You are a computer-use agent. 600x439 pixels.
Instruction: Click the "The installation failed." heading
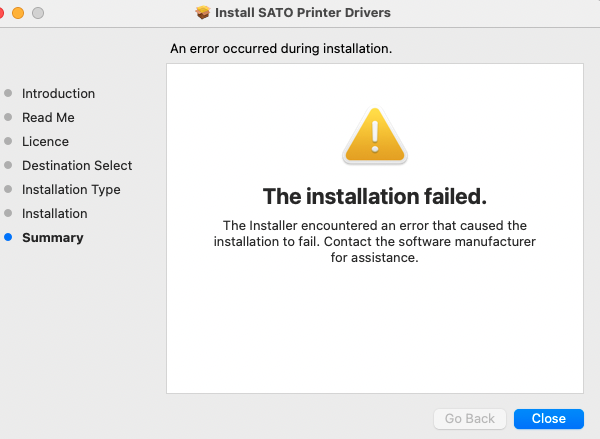coord(374,195)
